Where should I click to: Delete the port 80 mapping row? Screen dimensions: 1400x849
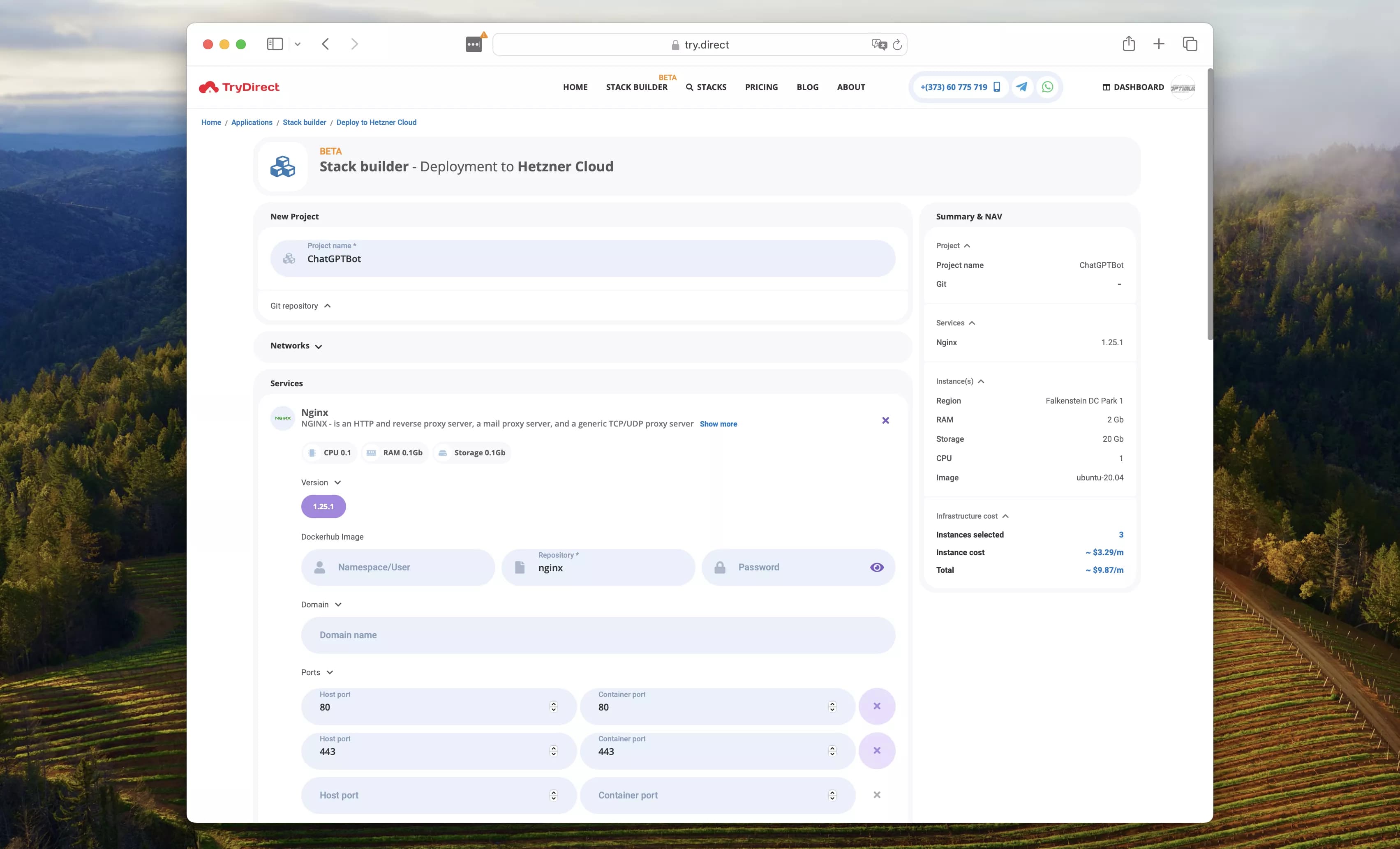coord(877,706)
